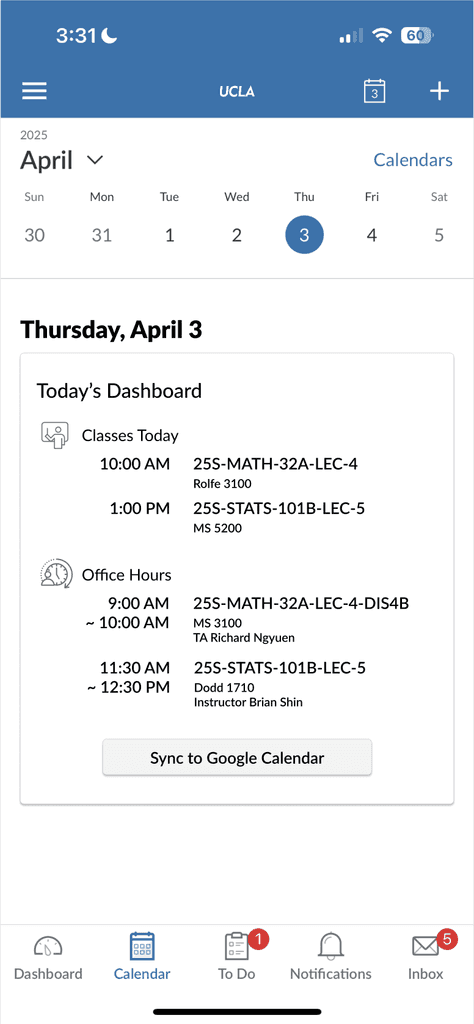
Task: Open the hamburger menu
Action: (x=35, y=91)
